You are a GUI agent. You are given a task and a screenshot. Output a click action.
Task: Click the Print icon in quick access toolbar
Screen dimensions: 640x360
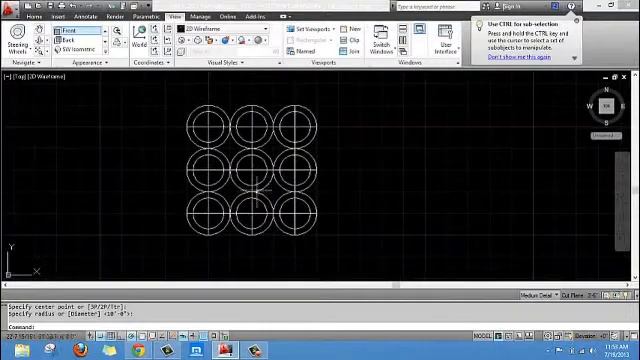tap(61, 6)
